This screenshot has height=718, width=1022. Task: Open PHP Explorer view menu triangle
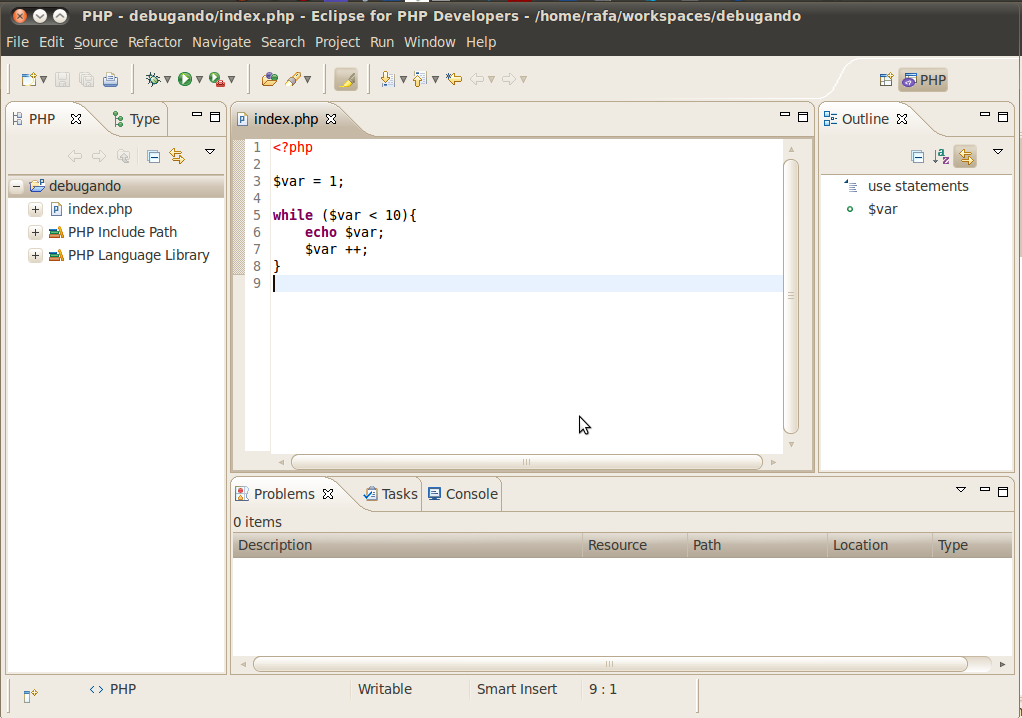pyautogui.click(x=210, y=152)
